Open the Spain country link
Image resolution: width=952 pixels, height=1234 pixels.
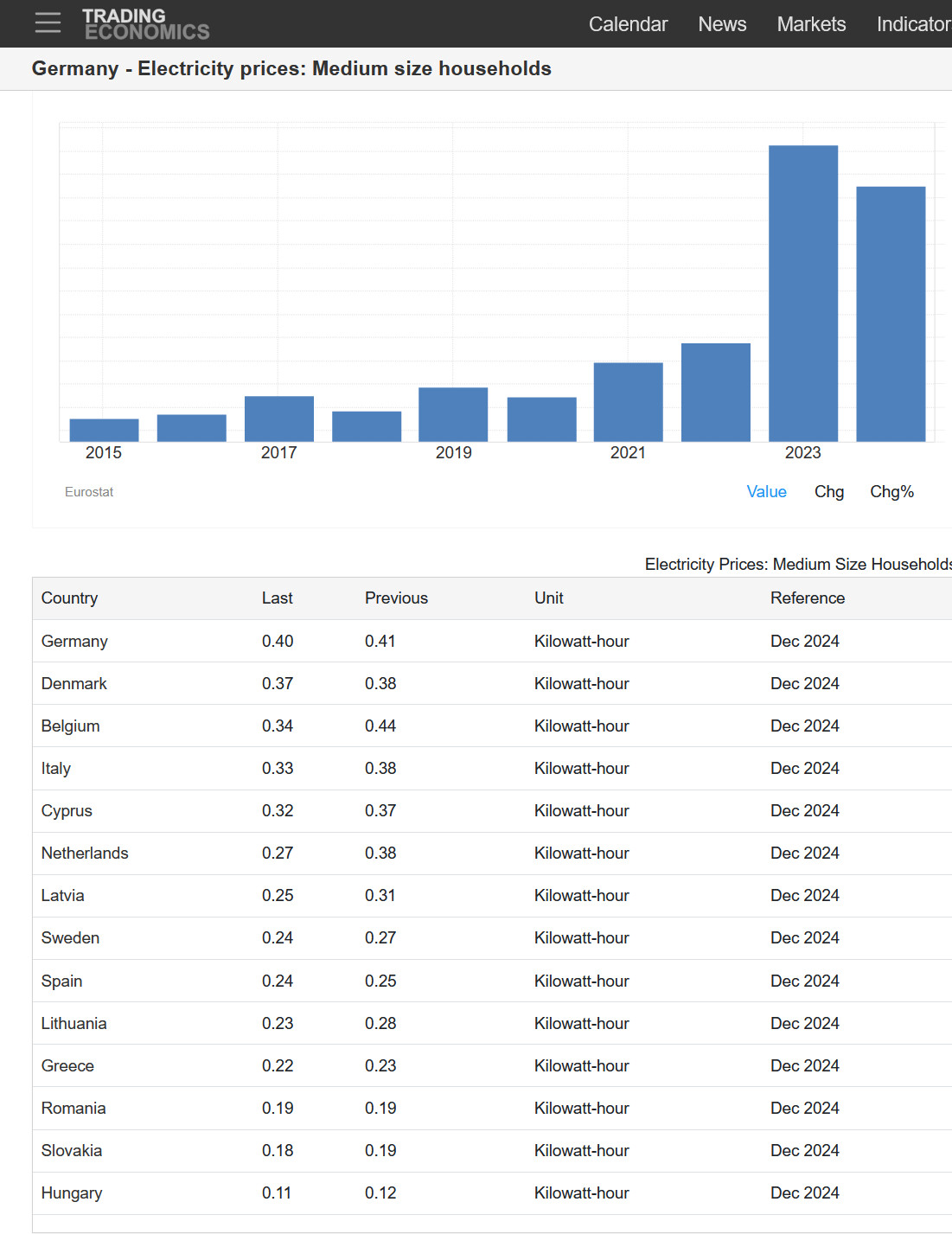click(62, 981)
